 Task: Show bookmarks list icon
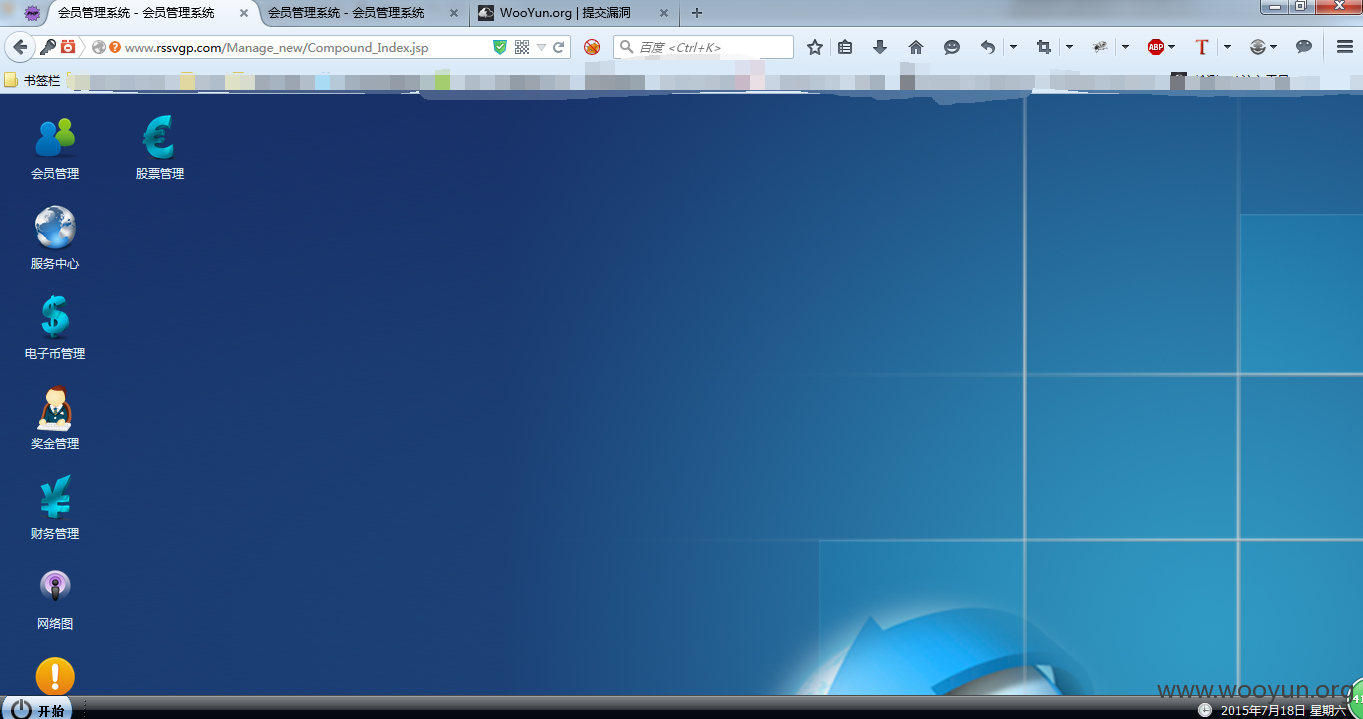tap(845, 47)
